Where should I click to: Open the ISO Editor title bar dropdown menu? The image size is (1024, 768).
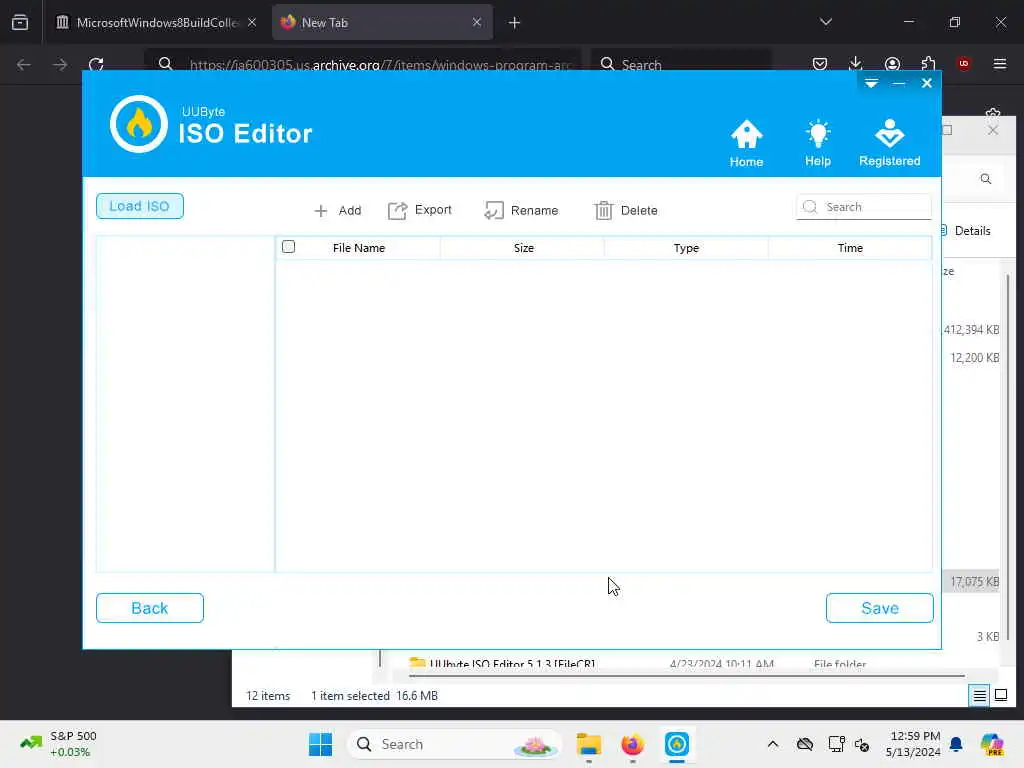(871, 84)
